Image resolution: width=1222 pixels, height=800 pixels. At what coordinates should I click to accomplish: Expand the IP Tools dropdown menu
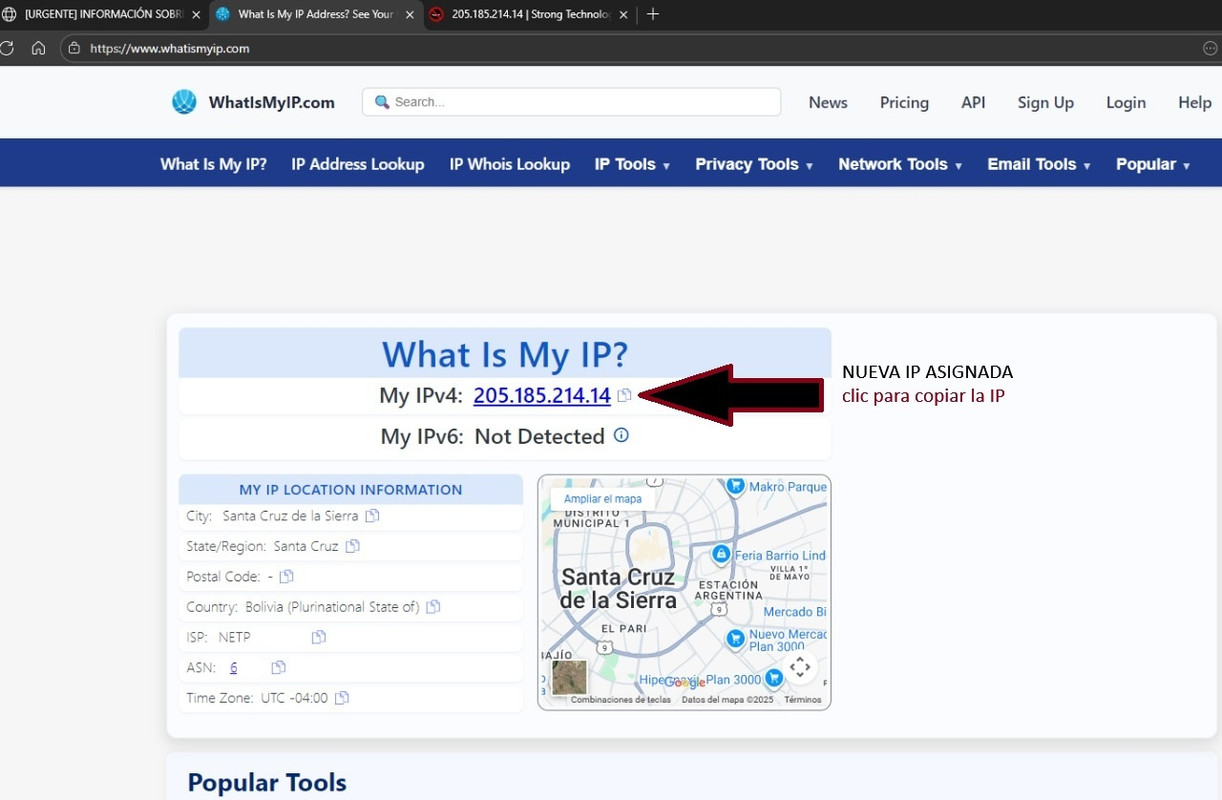pos(632,164)
